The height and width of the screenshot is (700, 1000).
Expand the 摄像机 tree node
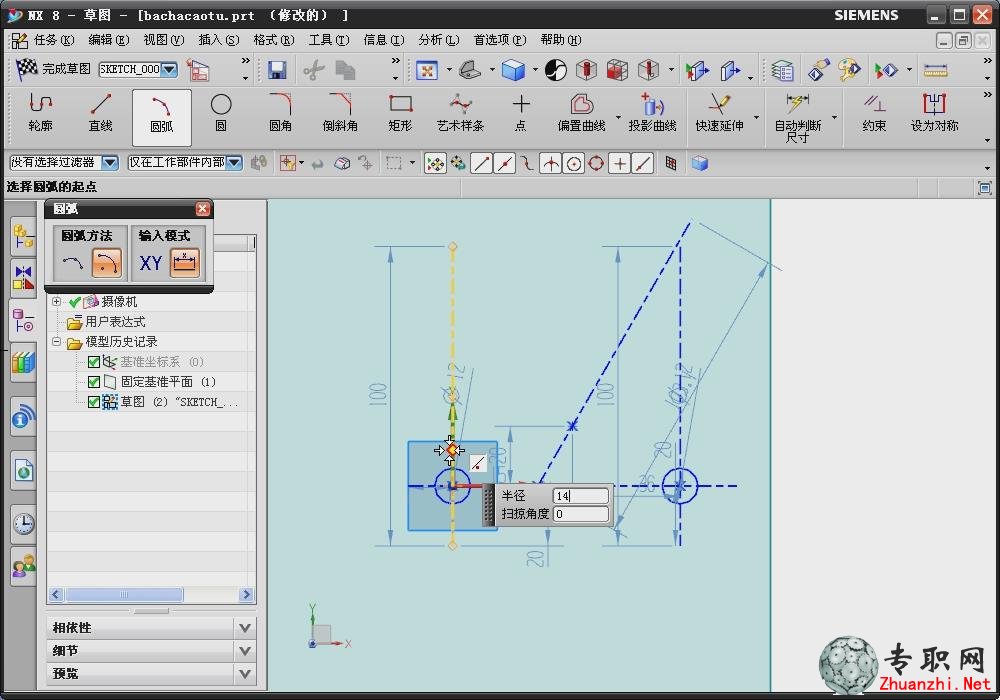pyautogui.click(x=57, y=302)
